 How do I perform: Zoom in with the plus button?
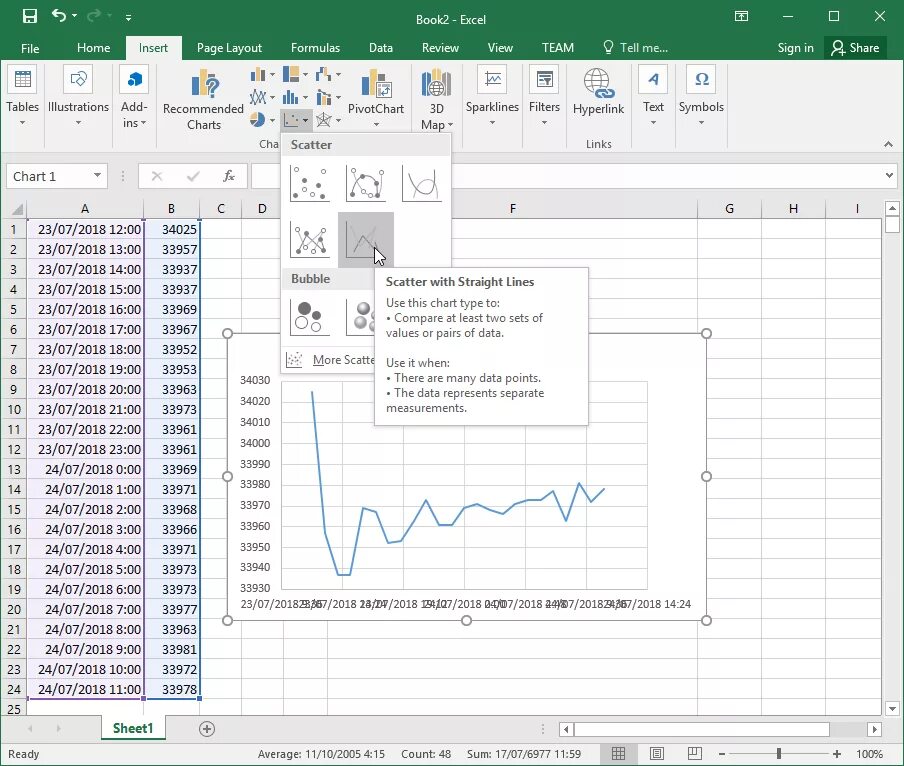tap(837, 754)
